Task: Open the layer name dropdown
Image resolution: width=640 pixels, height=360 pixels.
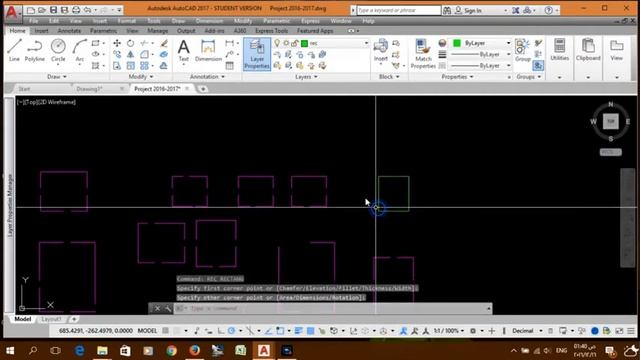Action: click(x=366, y=43)
